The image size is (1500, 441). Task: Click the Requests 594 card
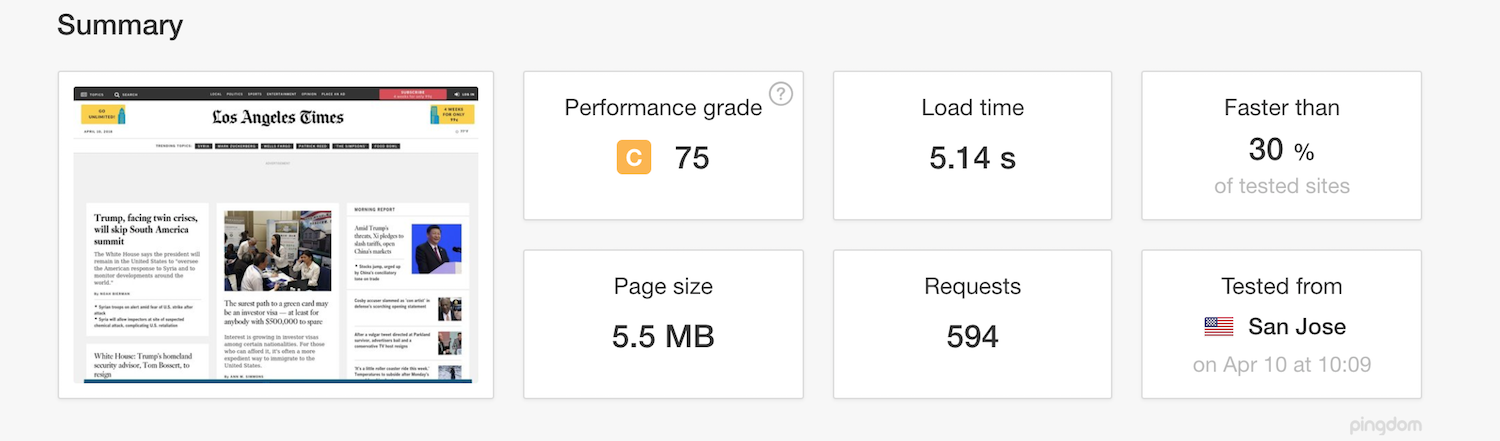972,324
